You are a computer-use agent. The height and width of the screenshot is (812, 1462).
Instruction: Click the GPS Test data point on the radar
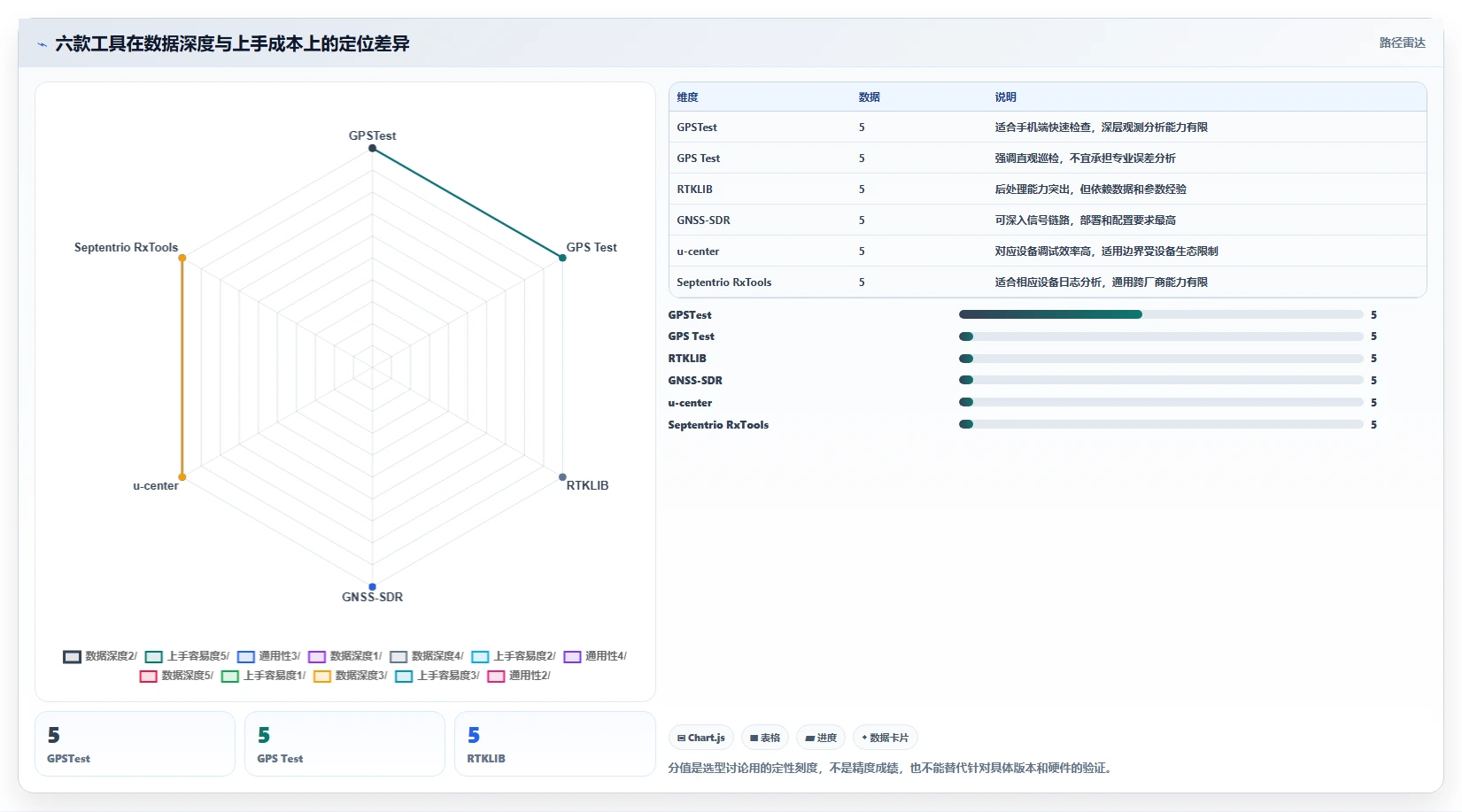tap(562, 258)
